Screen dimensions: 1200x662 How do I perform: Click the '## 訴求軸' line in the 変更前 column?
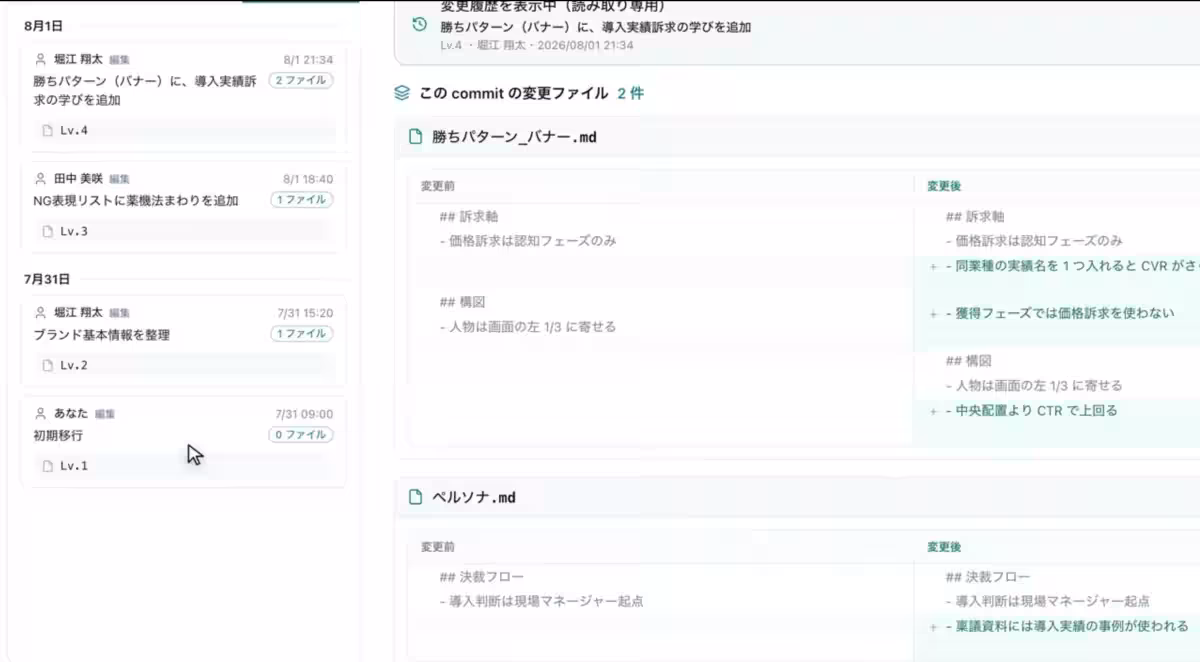pyautogui.click(x=468, y=217)
